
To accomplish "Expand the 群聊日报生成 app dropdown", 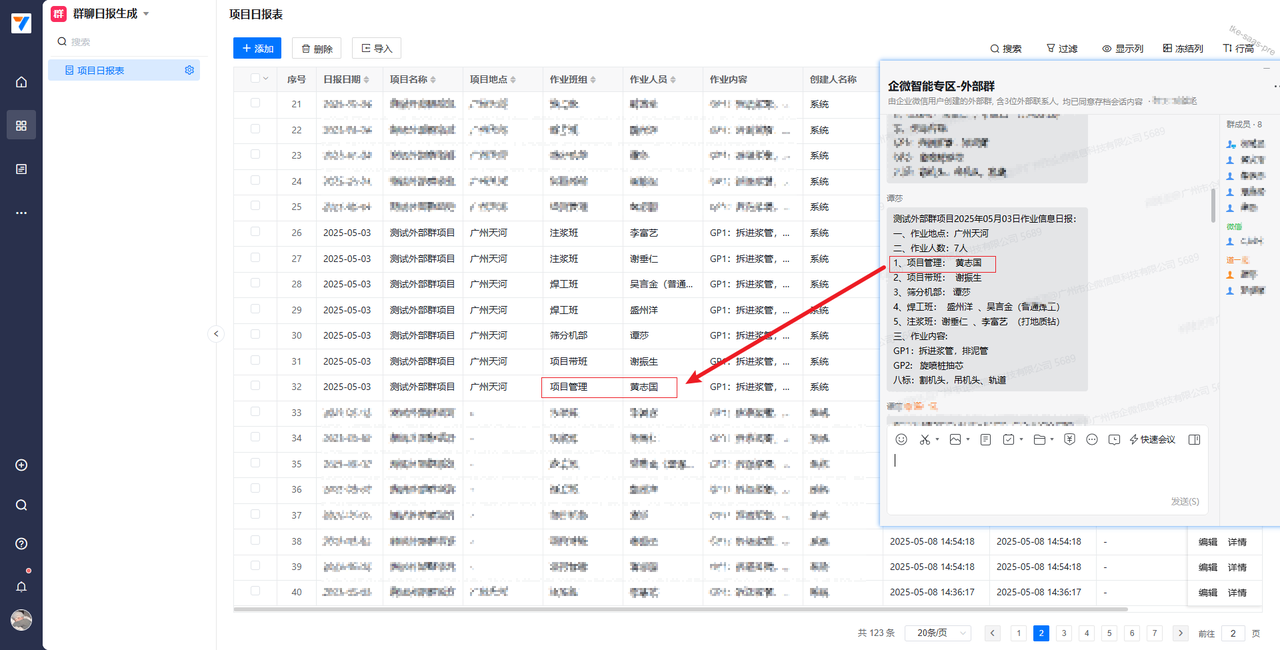I will click(146, 14).
